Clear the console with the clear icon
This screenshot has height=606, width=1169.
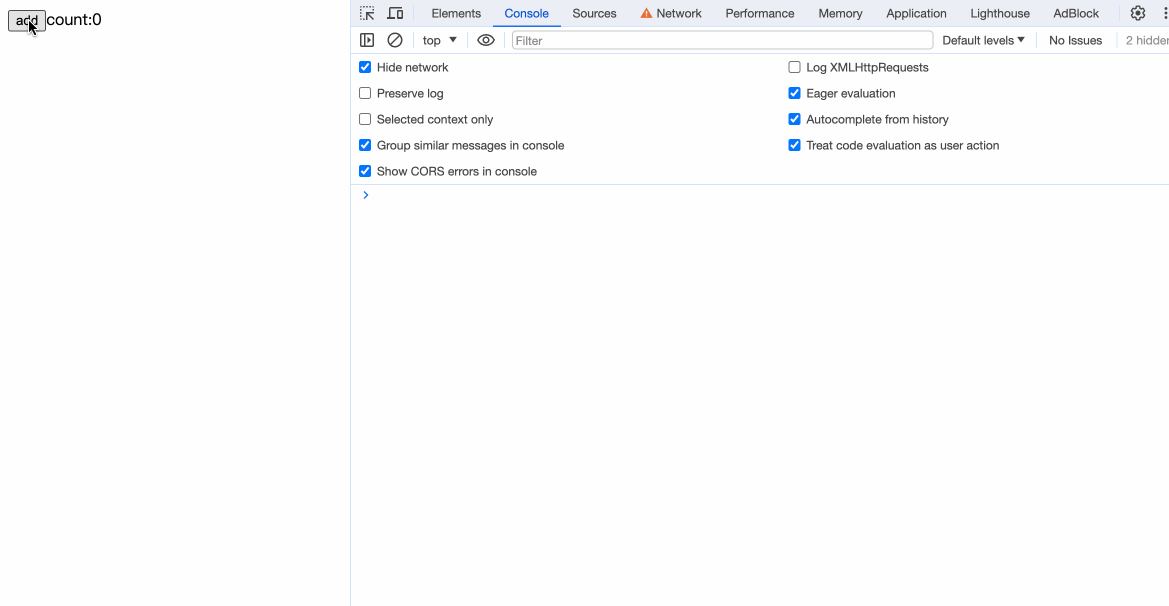coord(395,40)
